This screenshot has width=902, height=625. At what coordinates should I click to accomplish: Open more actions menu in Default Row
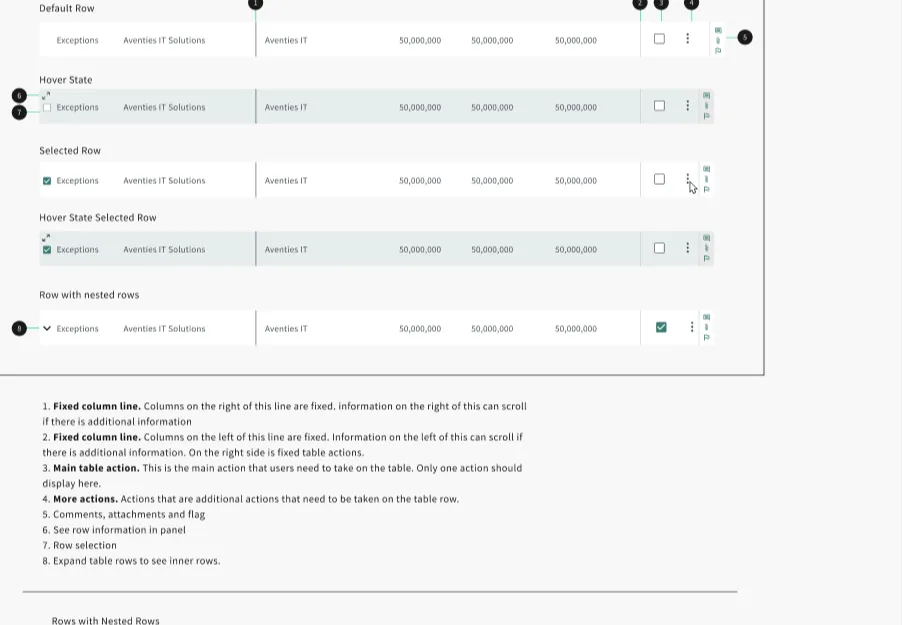[687, 39]
